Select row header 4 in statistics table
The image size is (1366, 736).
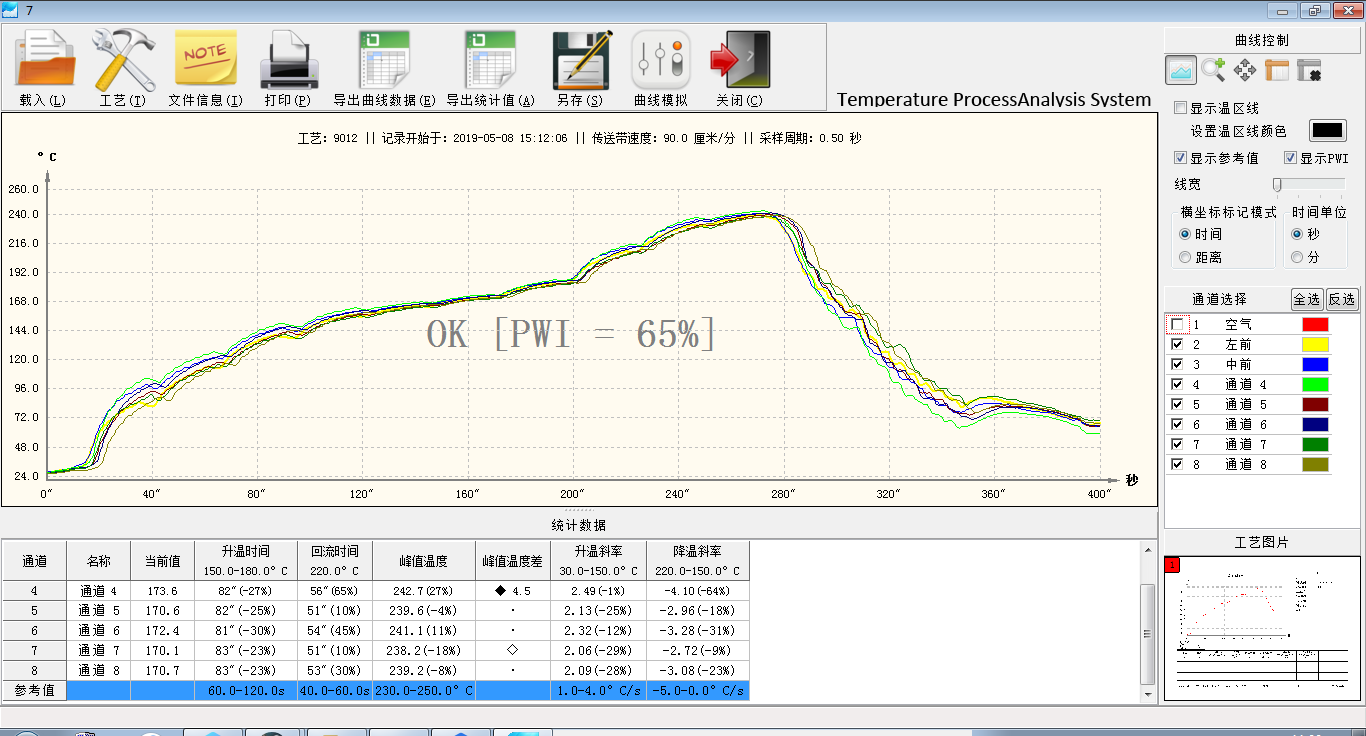[34, 590]
